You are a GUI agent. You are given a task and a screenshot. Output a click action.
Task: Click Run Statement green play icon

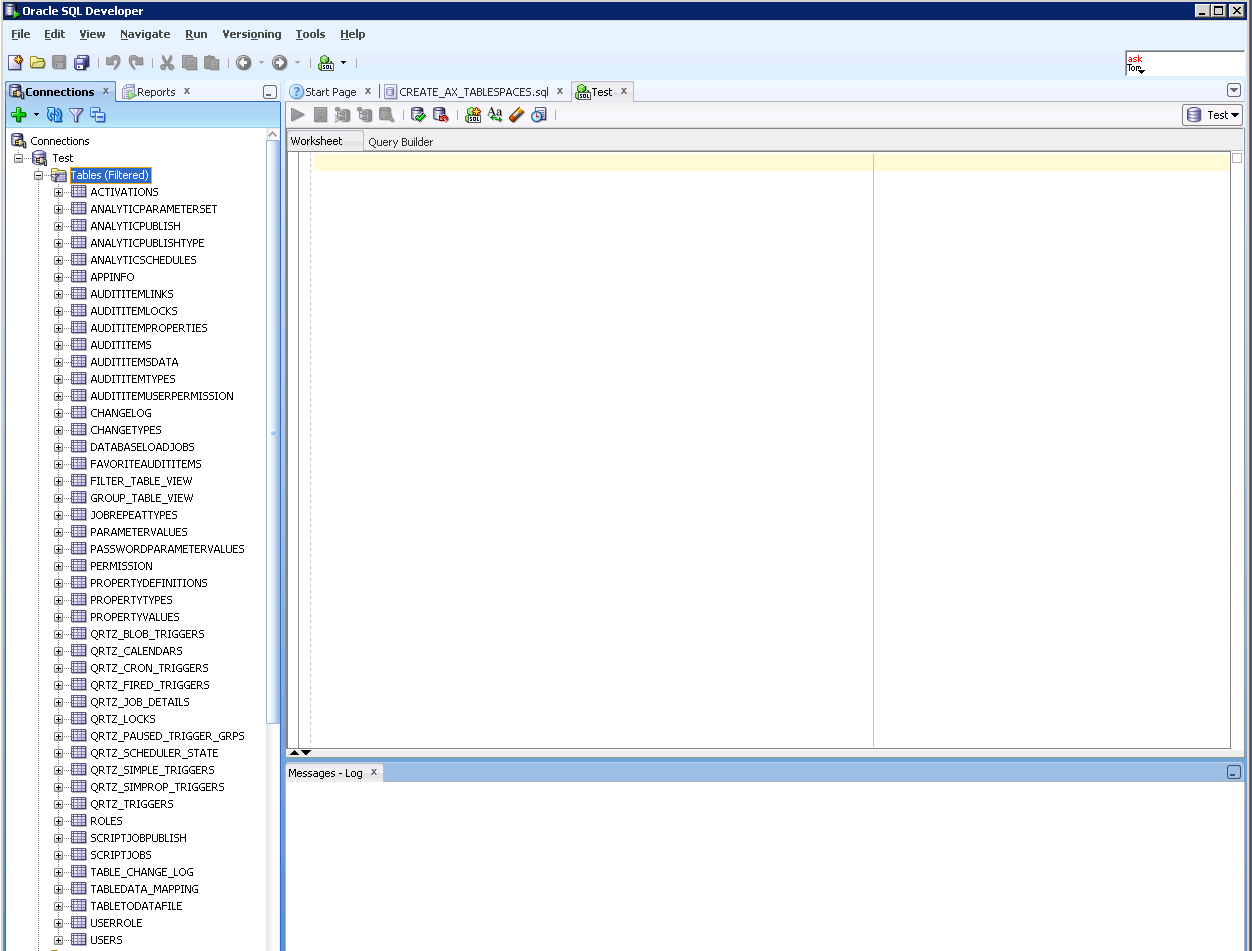tap(298, 115)
